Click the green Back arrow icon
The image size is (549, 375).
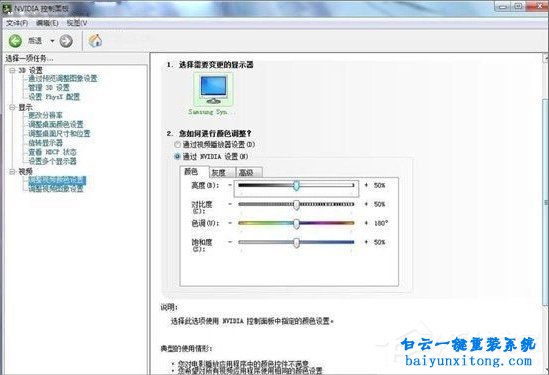pos(15,41)
